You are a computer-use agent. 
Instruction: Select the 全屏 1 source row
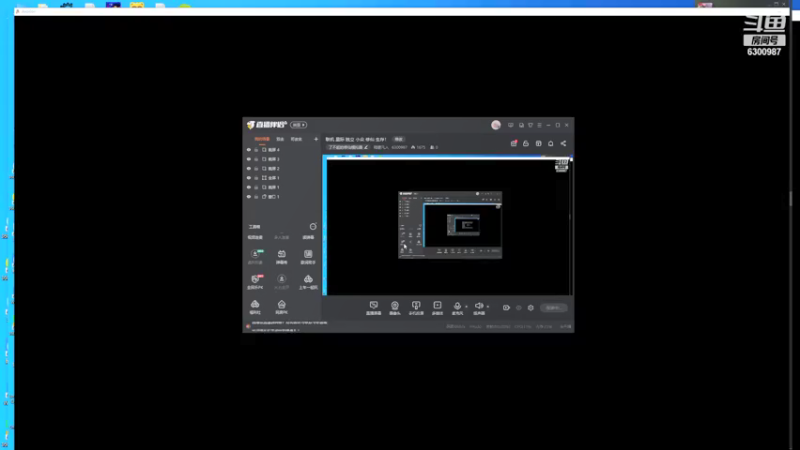tap(282, 178)
